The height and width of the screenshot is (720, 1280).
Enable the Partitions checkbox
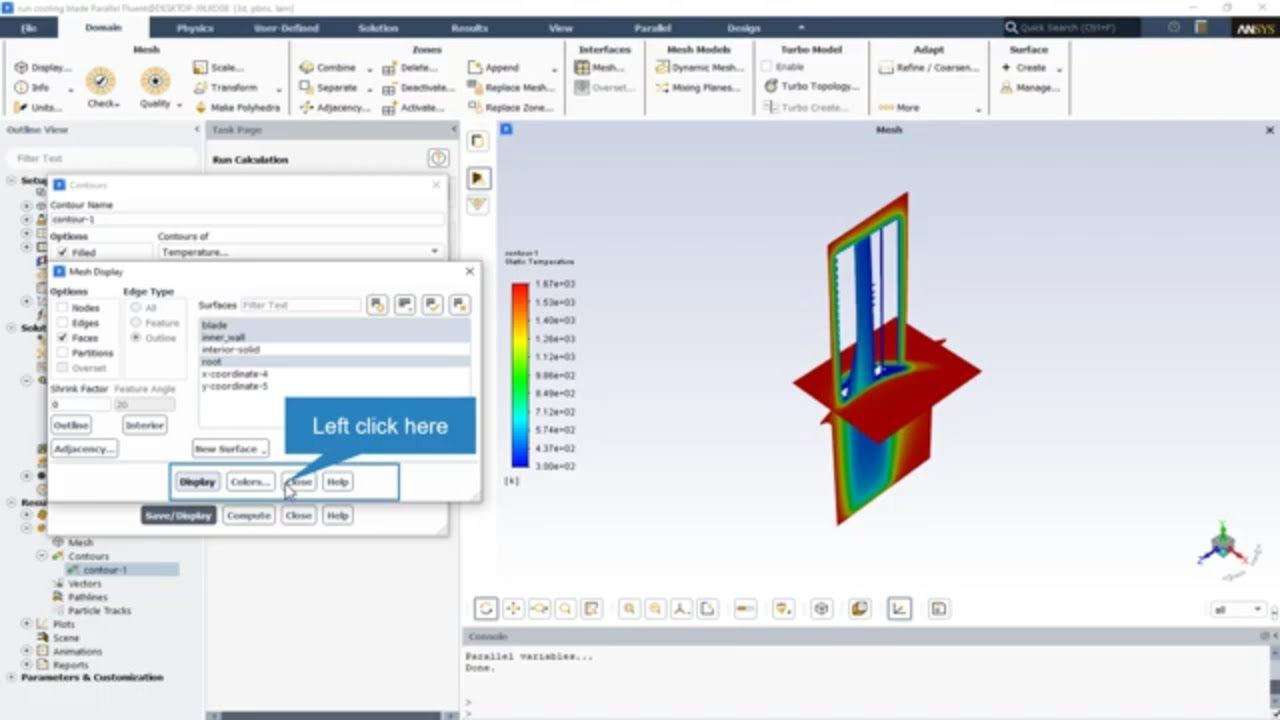(63, 353)
